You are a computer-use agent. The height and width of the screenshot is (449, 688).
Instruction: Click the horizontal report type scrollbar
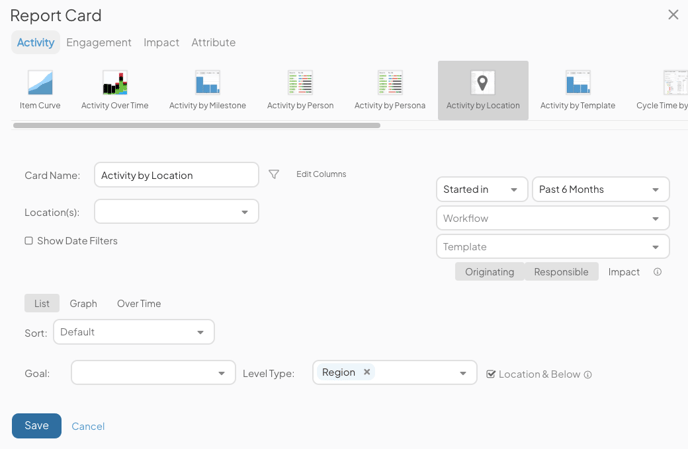[197, 126]
